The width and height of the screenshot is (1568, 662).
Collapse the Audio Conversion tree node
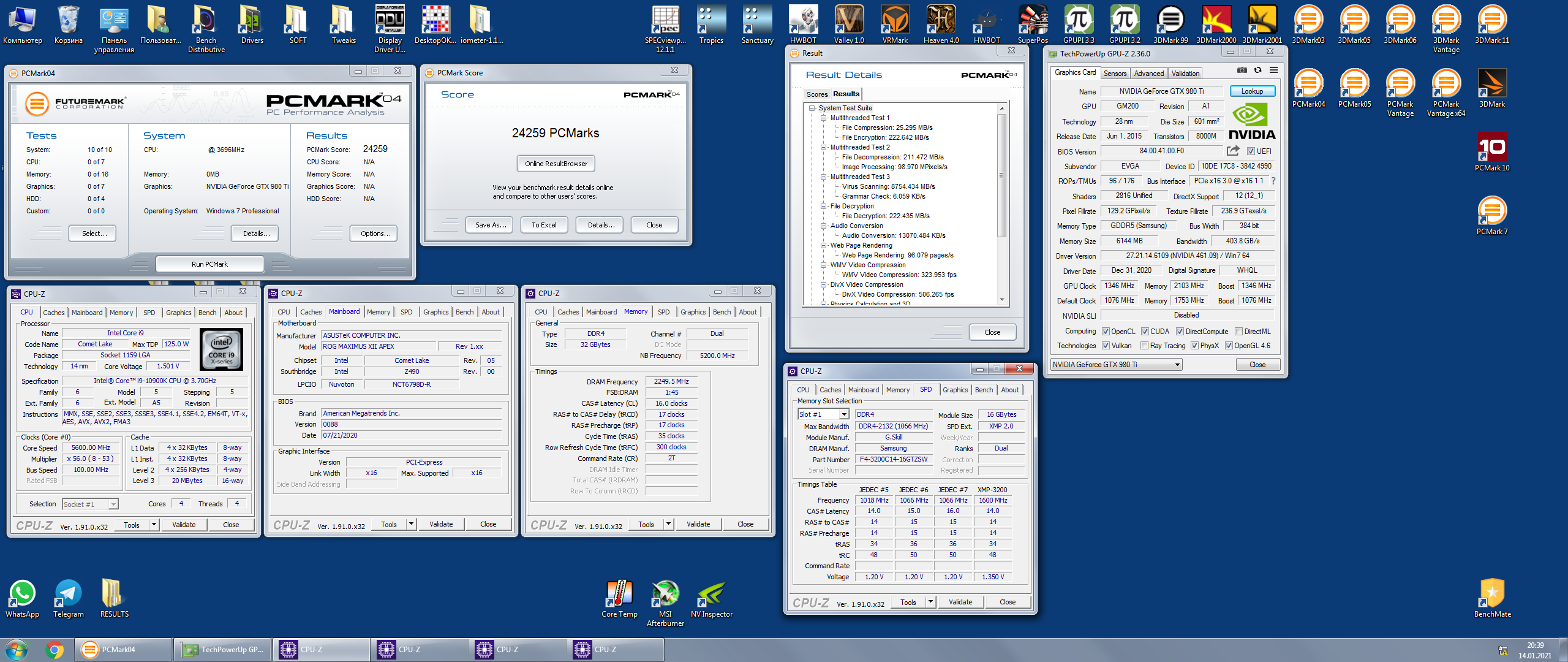pyautogui.click(x=824, y=226)
